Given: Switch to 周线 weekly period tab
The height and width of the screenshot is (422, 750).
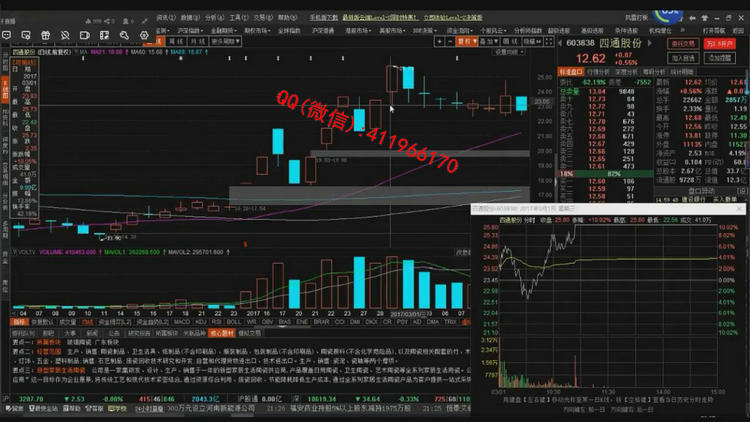Looking at the screenshot, I should click(x=176, y=42).
